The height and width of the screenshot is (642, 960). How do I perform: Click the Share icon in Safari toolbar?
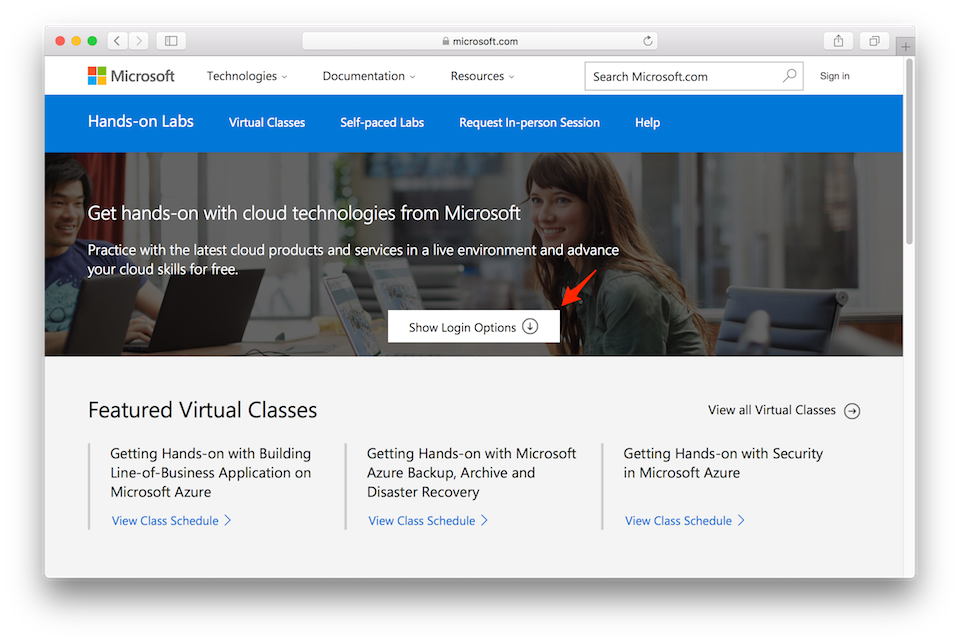click(838, 40)
